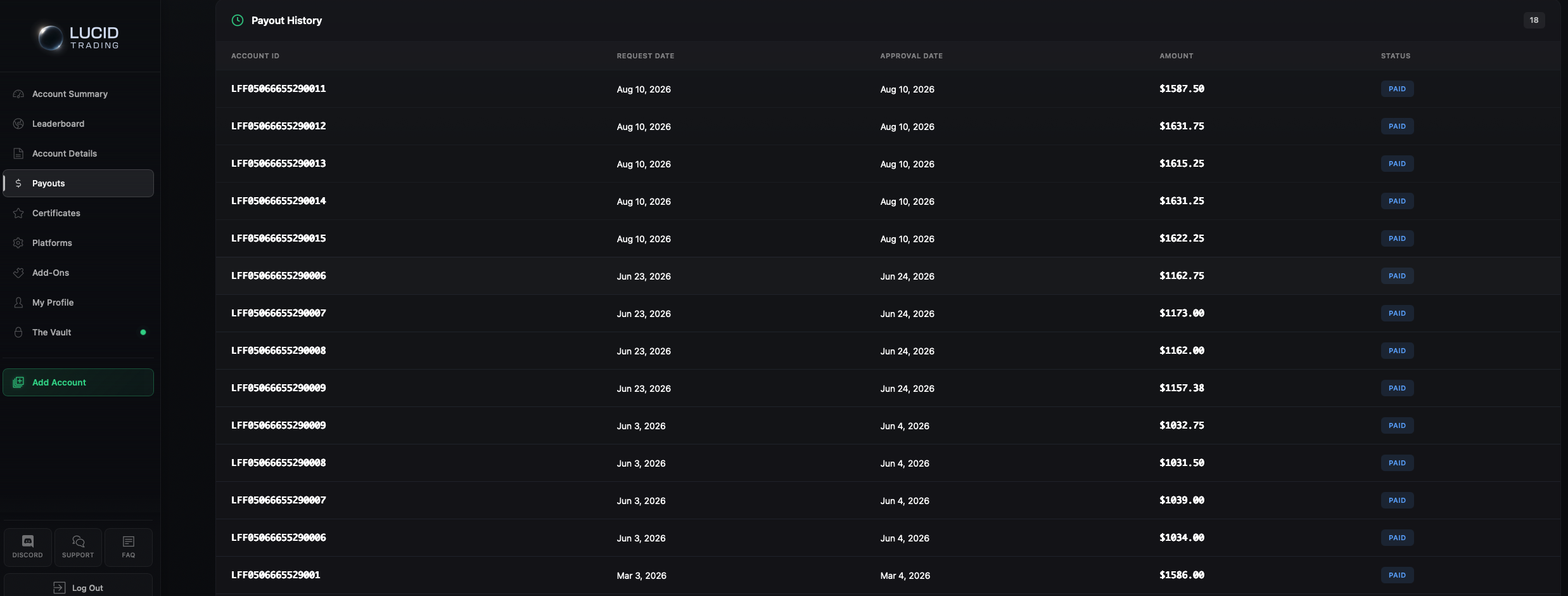Click the Certificates star icon
1568x596 pixels.
(x=18, y=213)
